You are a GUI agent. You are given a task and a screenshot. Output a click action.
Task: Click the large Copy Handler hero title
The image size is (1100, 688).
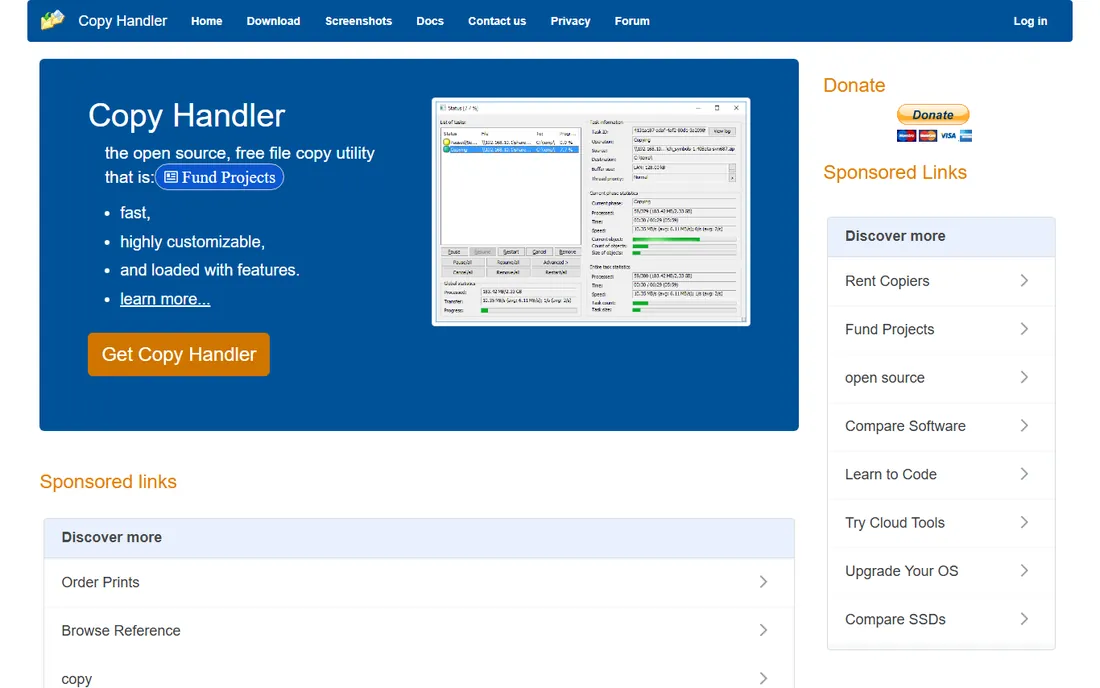click(x=187, y=116)
